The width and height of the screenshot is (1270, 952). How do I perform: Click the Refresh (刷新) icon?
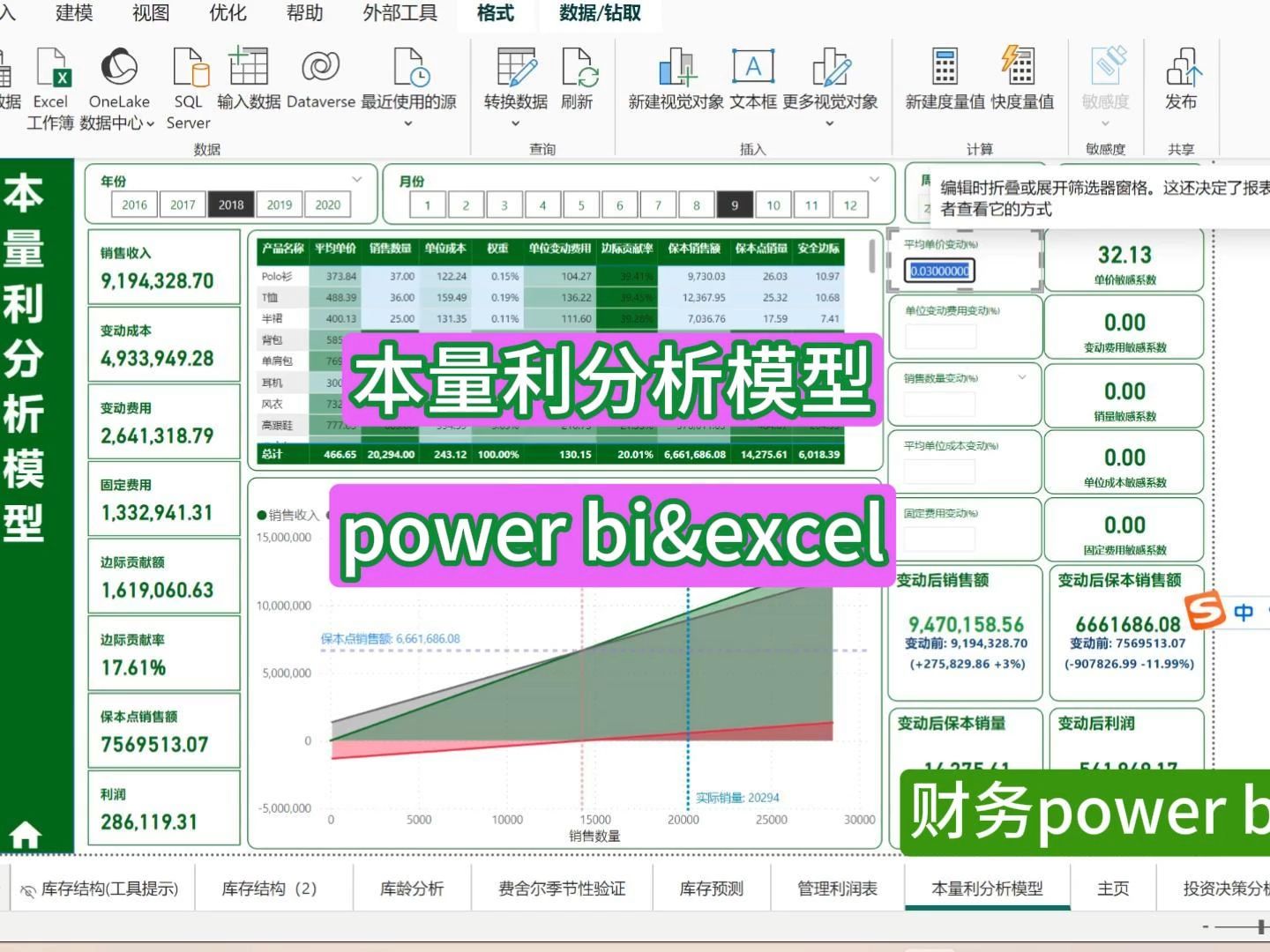pyautogui.click(x=579, y=67)
